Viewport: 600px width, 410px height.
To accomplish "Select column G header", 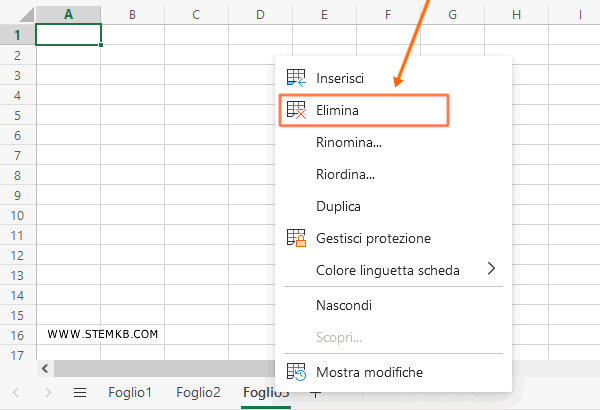I will pos(452,15).
